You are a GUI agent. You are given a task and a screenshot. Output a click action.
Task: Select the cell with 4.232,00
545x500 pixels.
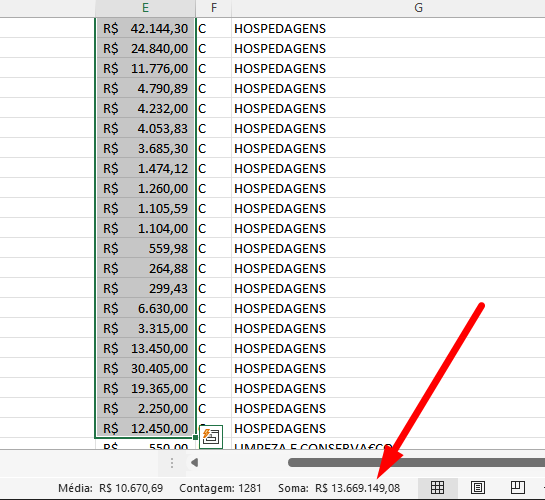[146, 108]
